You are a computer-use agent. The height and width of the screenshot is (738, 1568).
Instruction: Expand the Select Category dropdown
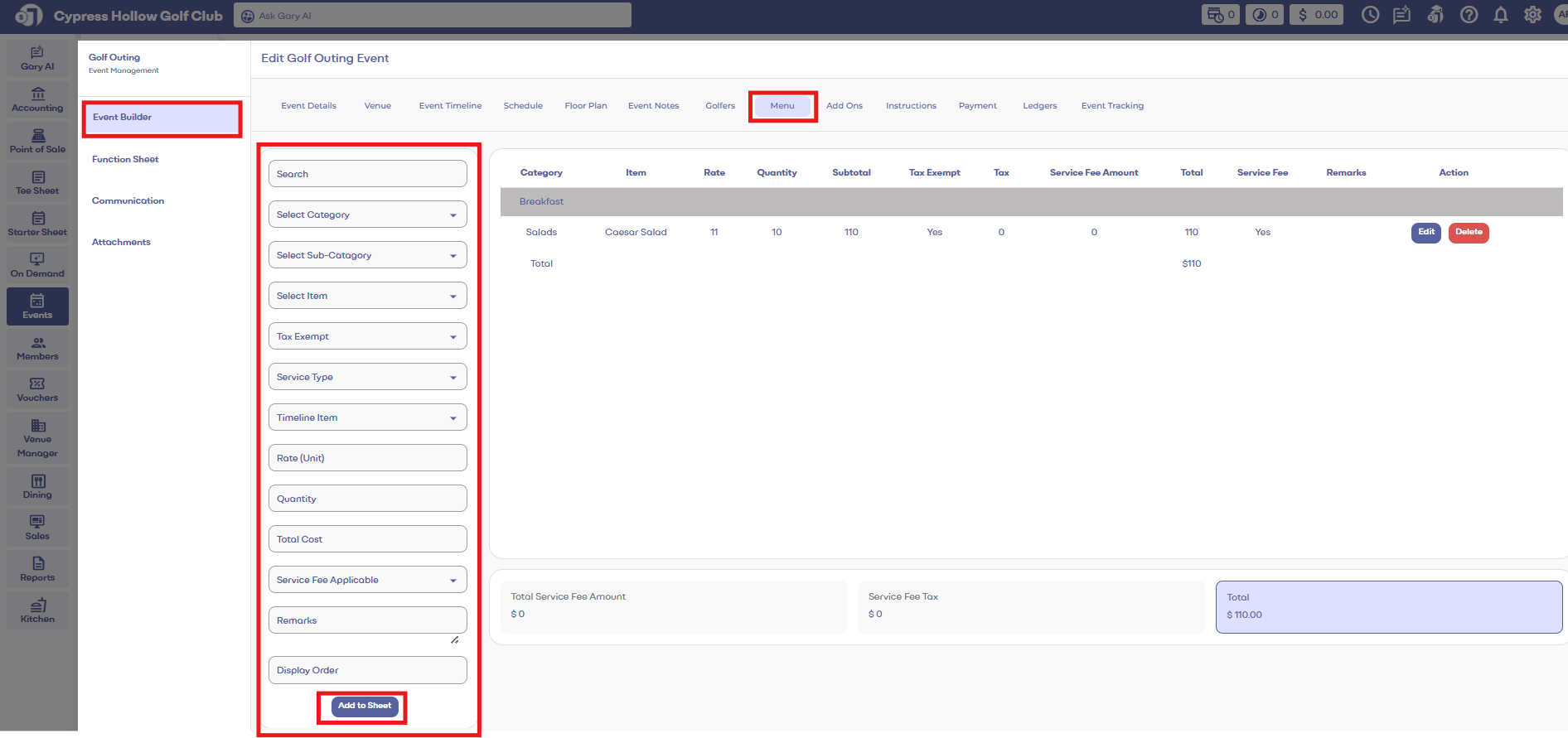[367, 215]
